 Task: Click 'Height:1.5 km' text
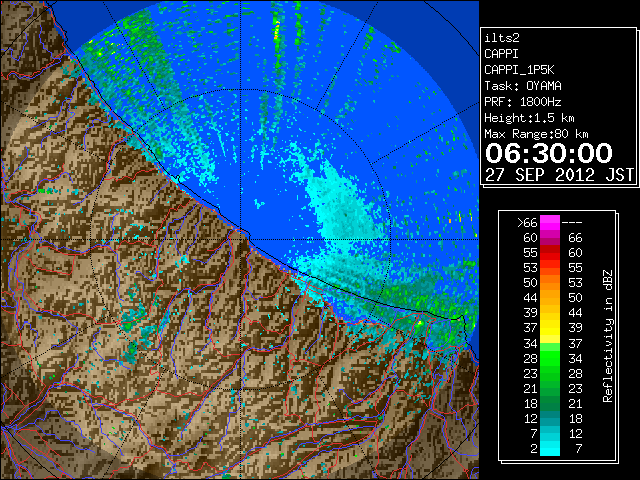coord(529,118)
